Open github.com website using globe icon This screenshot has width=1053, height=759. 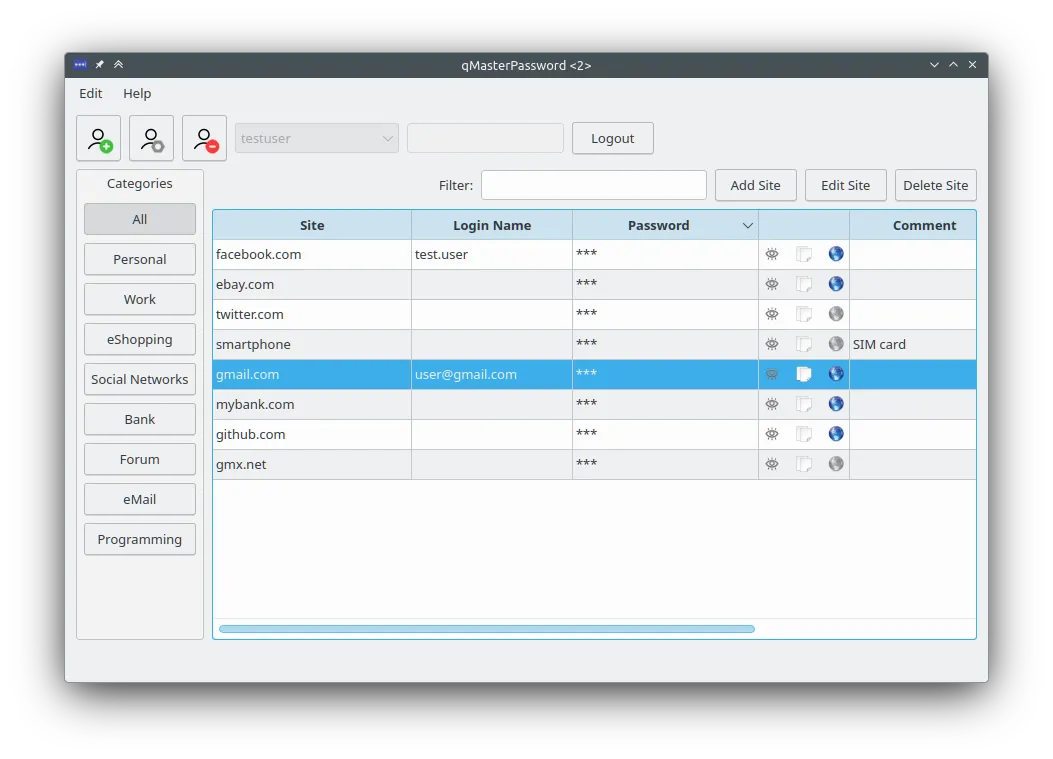(x=836, y=434)
